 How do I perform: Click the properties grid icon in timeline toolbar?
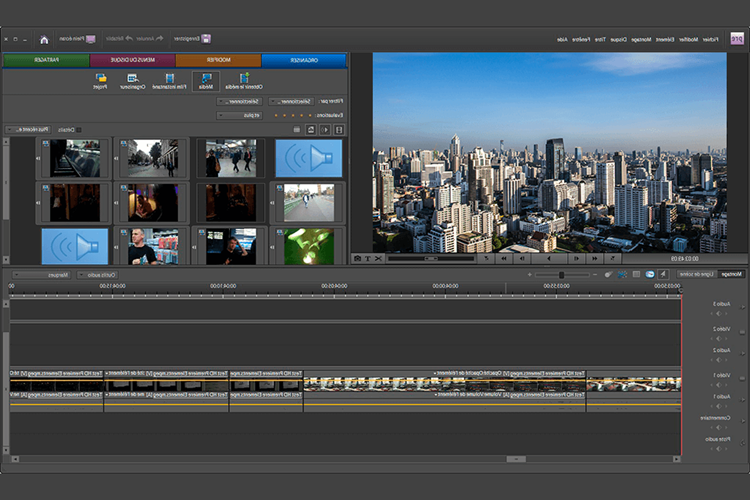(636, 274)
